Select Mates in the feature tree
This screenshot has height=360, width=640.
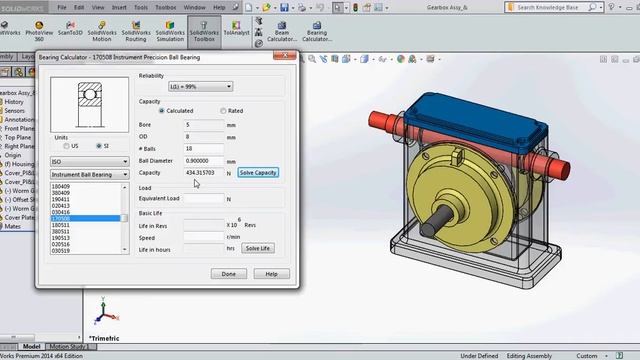click(12, 226)
